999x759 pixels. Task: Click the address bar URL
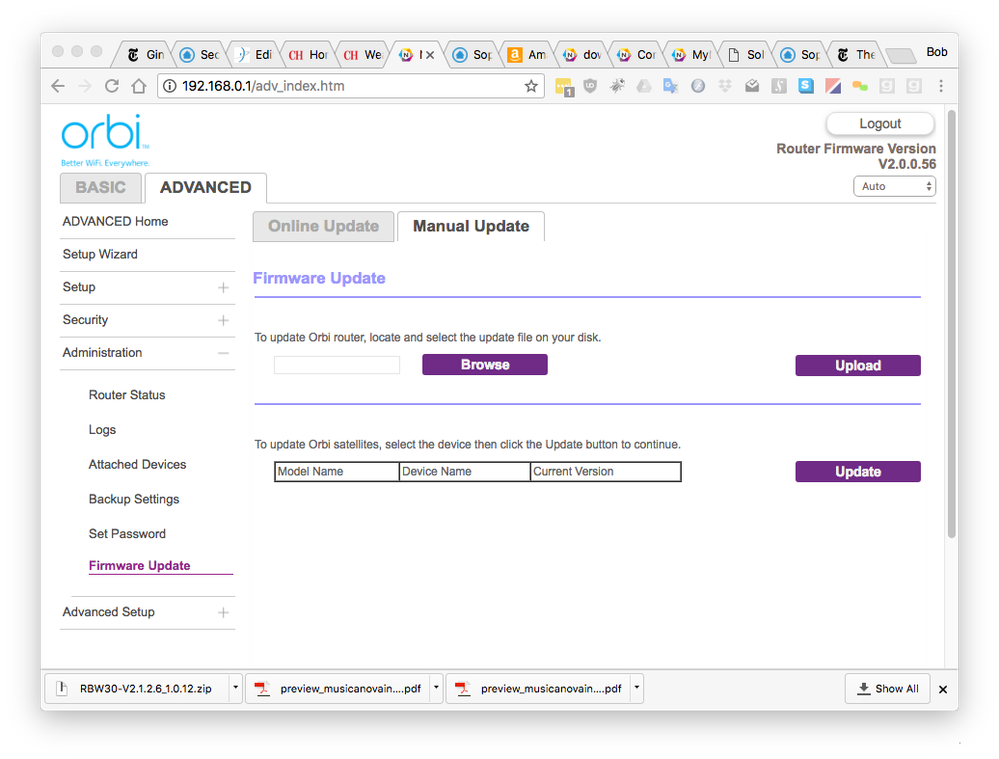pyautogui.click(x=263, y=86)
